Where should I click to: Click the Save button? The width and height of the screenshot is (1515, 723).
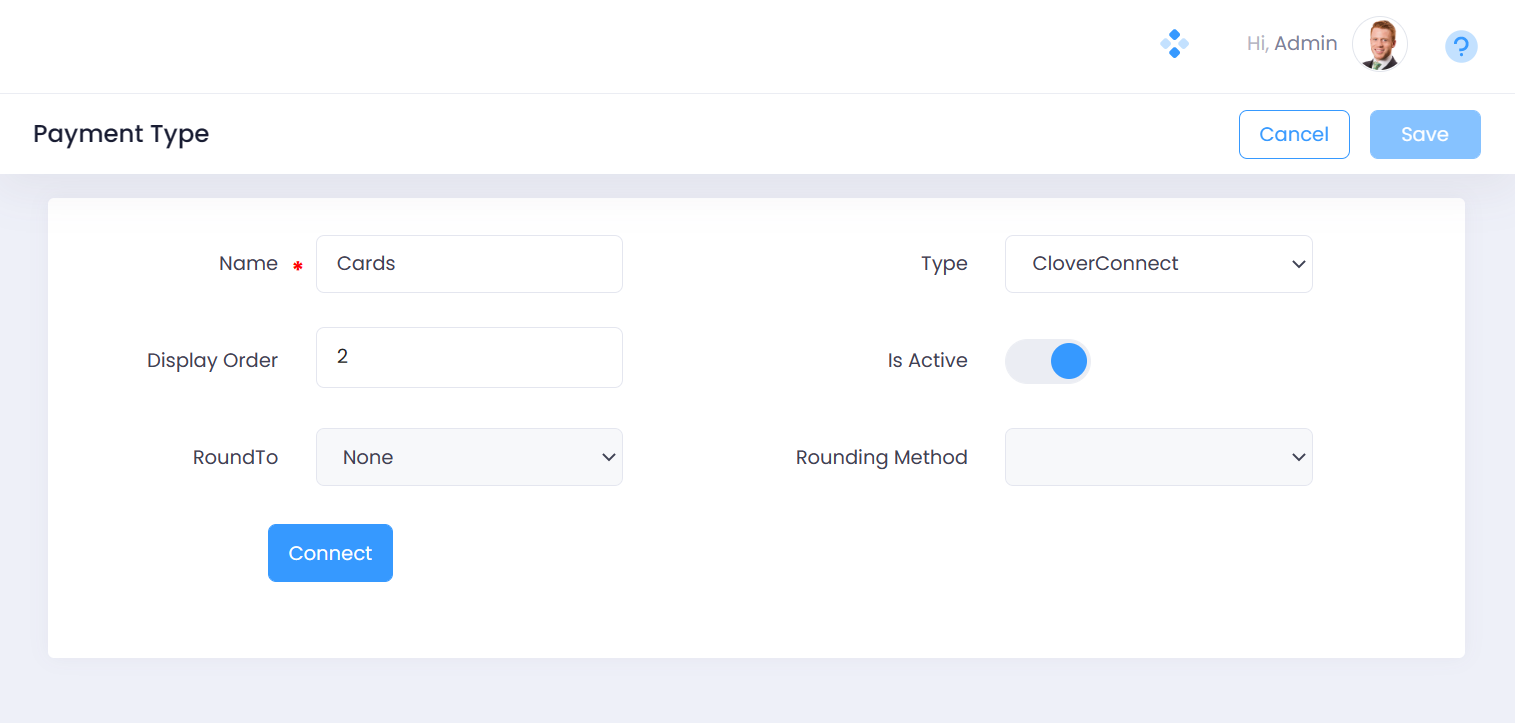click(x=1424, y=134)
